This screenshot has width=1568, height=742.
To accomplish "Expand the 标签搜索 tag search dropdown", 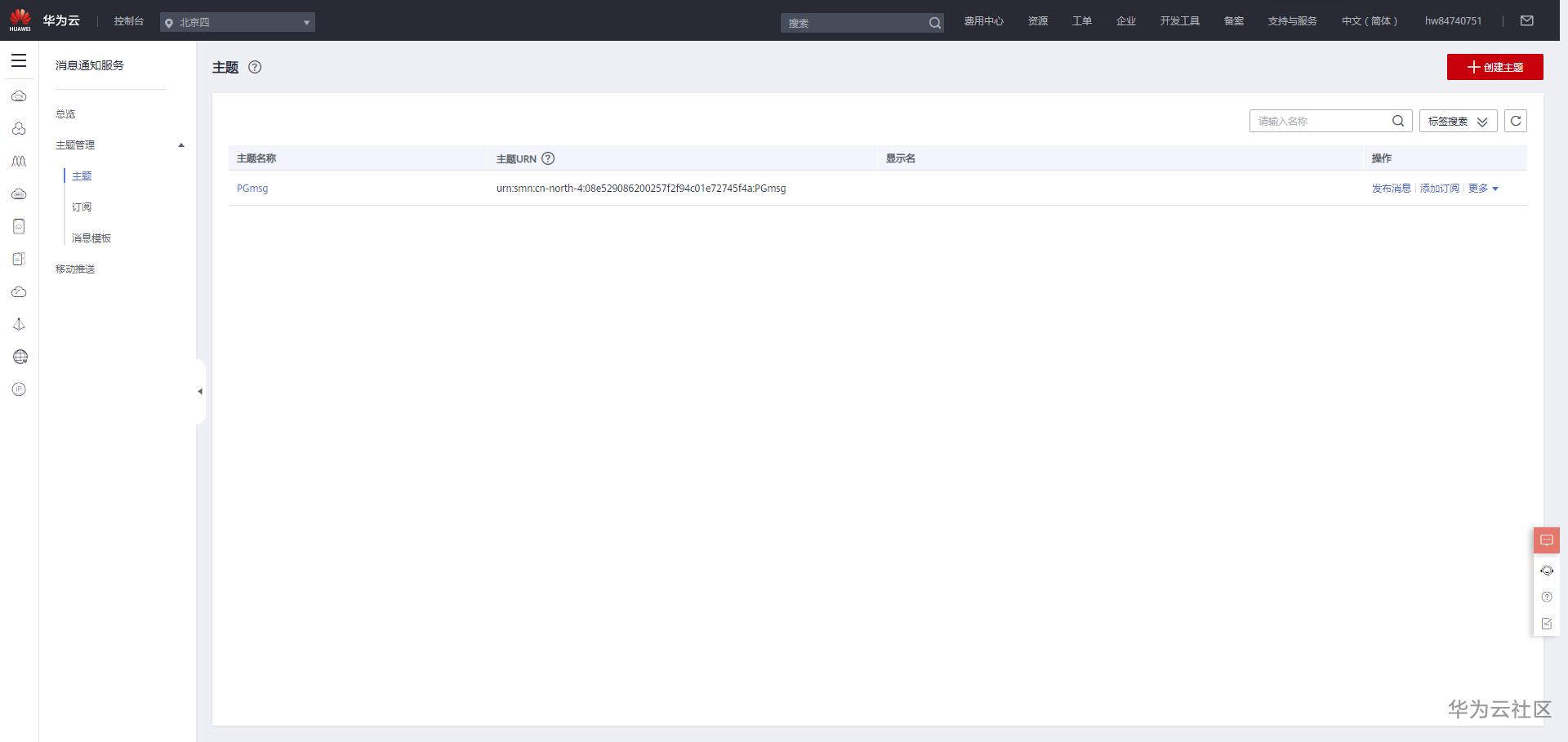I will click(x=1459, y=121).
